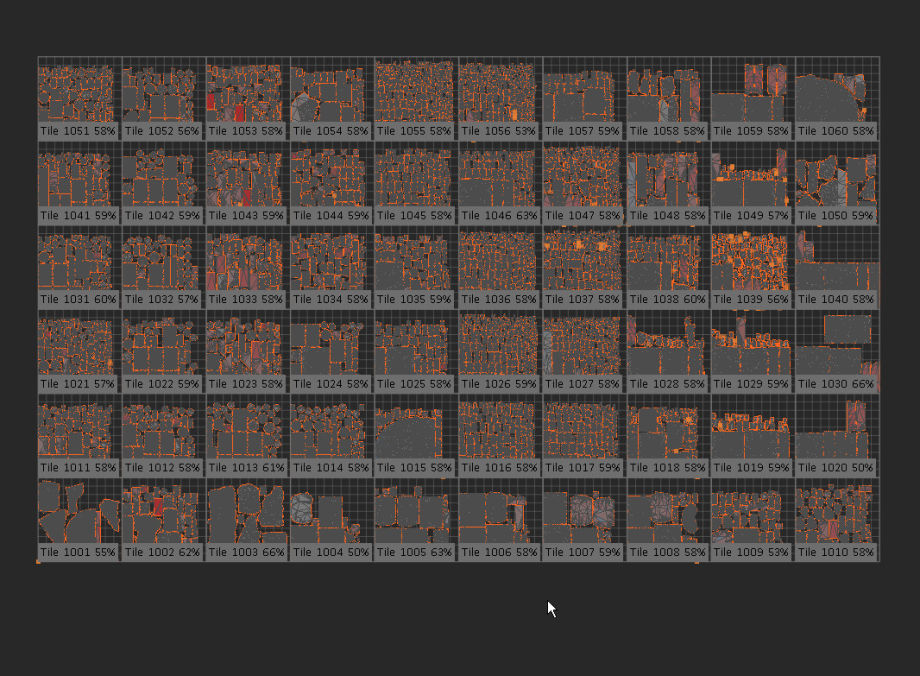Select the Tile 1010 UV tile
This screenshot has width=920, height=676.
[836, 512]
